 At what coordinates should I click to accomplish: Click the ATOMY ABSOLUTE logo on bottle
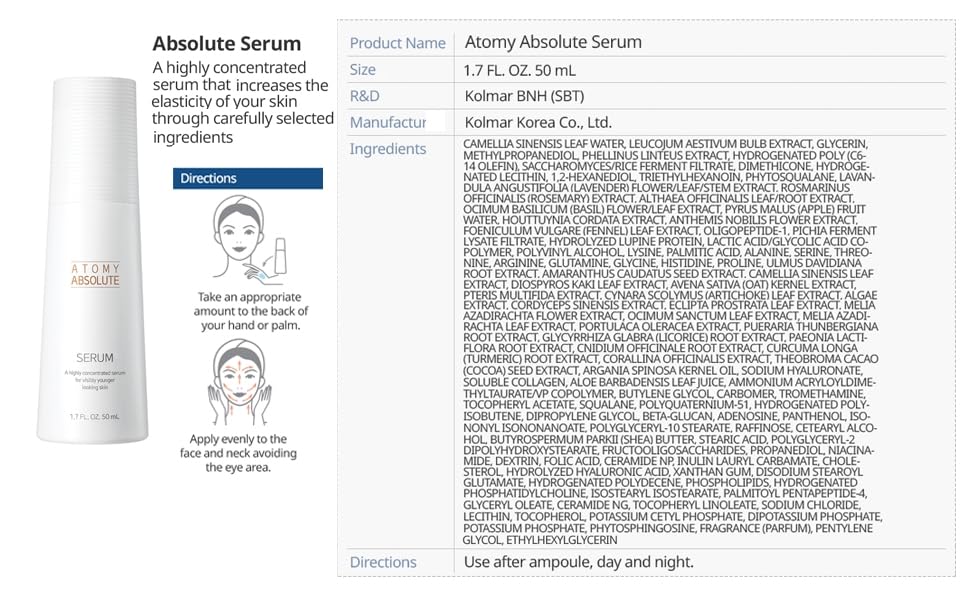pos(95,275)
